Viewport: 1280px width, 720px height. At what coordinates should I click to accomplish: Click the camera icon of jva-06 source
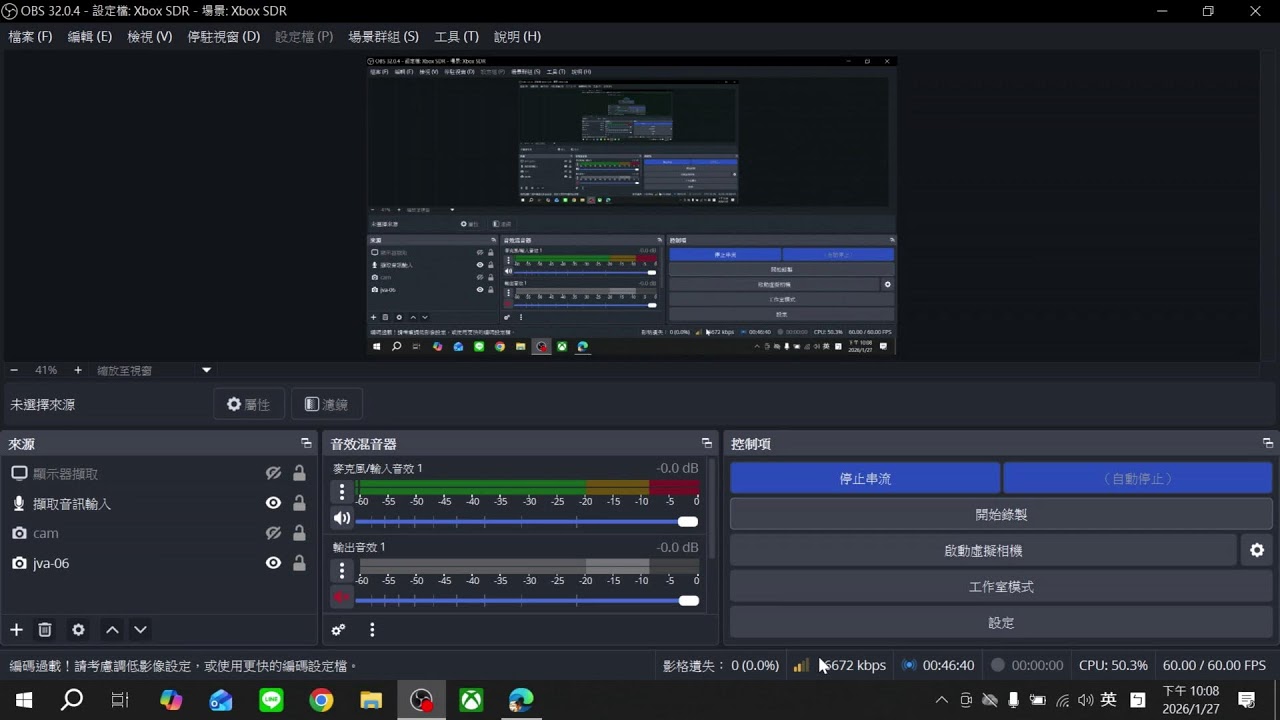pyautogui.click(x=19, y=564)
